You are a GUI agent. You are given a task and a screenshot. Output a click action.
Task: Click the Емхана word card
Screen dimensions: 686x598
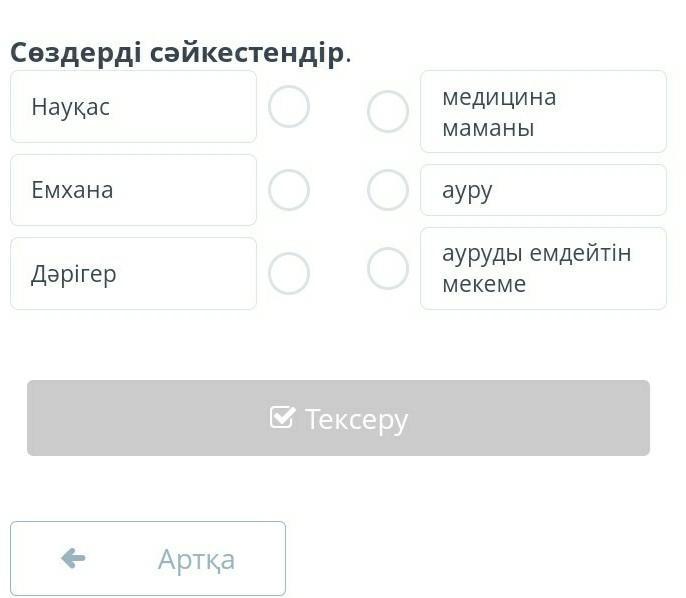click(x=133, y=190)
